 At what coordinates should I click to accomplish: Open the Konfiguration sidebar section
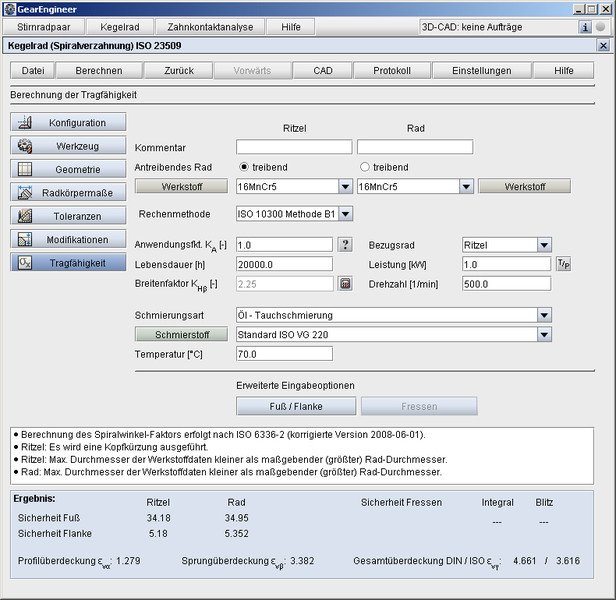click(x=68, y=122)
